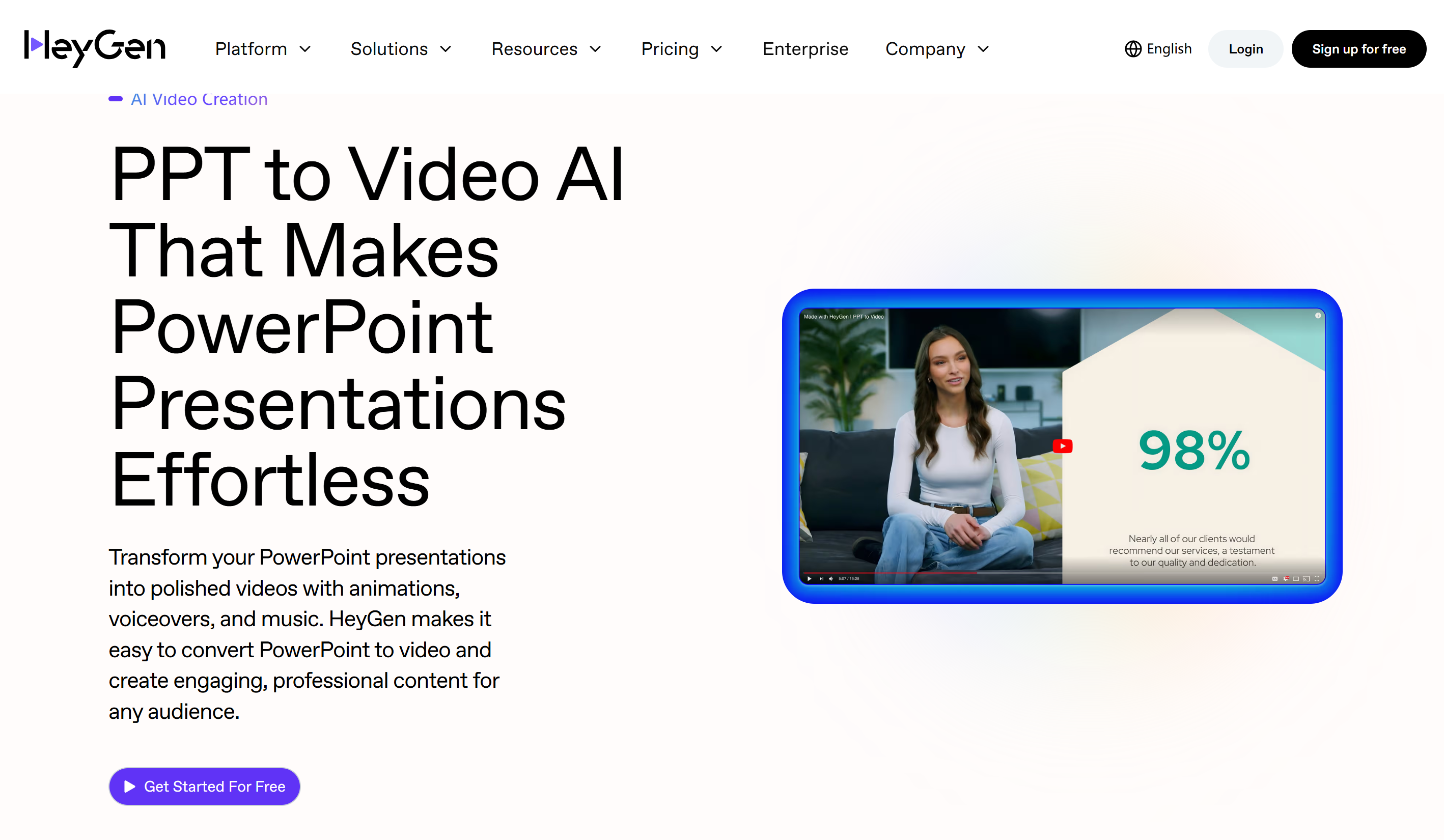Image resolution: width=1444 pixels, height=840 pixels.
Task: Click the YouTube logo on the video
Action: point(1063,446)
